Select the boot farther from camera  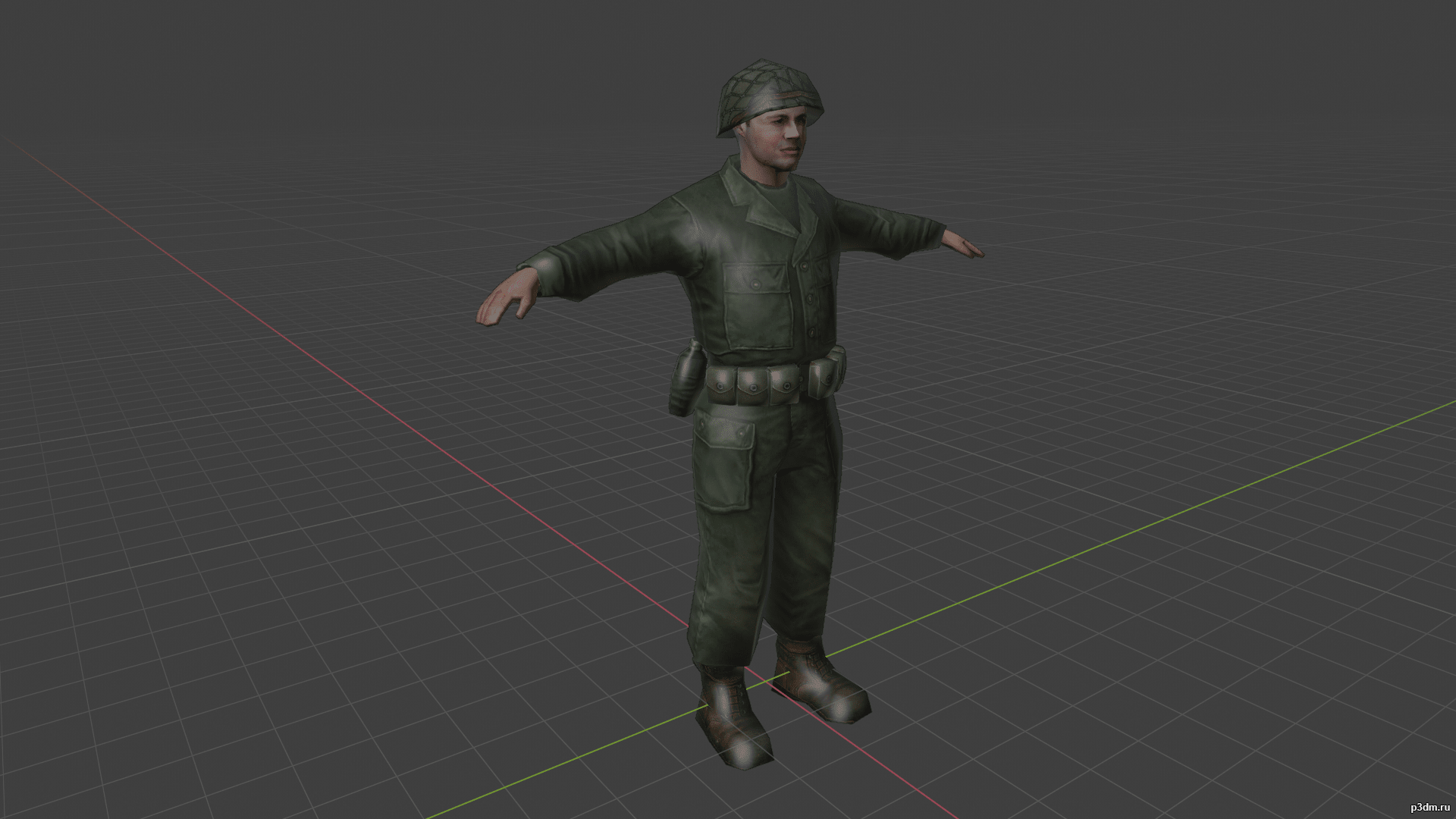pyautogui.click(x=821, y=682)
